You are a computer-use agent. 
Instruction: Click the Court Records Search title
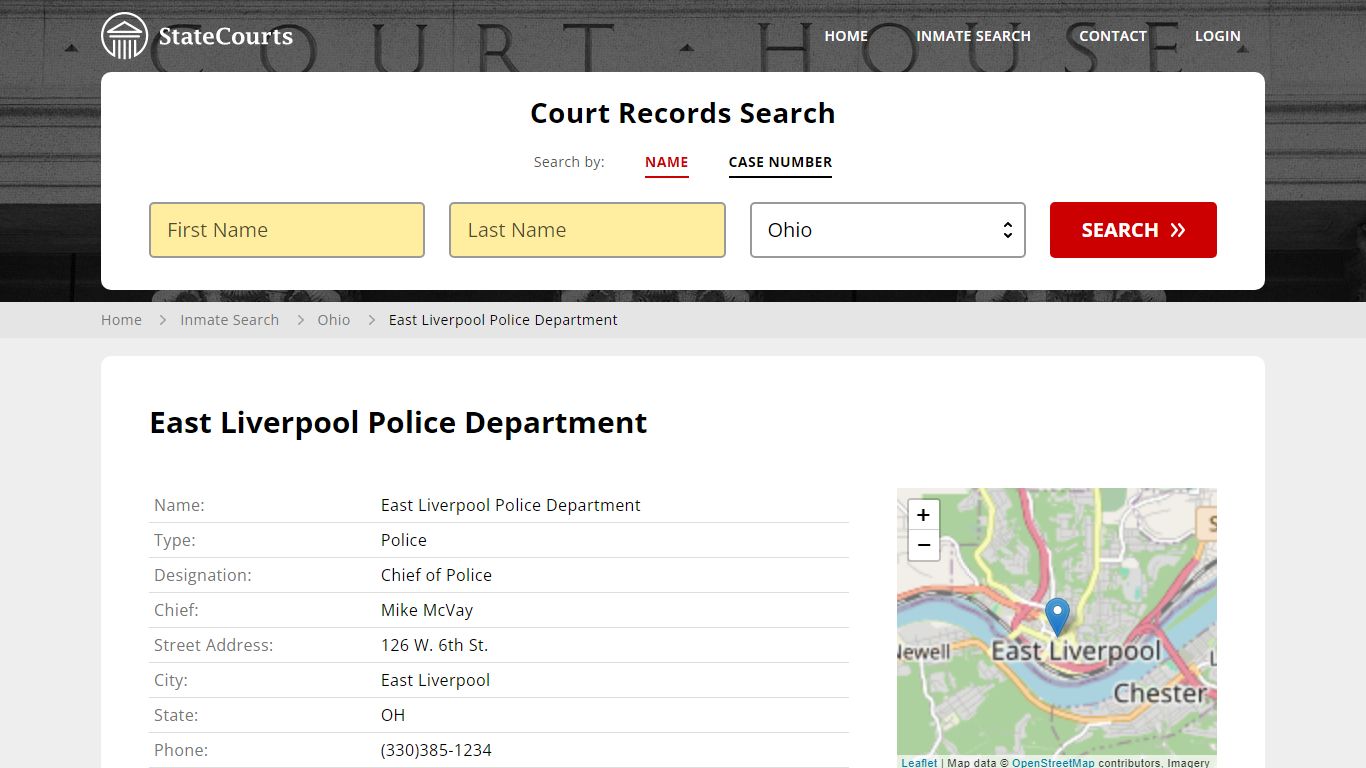[x=683, y=113]
